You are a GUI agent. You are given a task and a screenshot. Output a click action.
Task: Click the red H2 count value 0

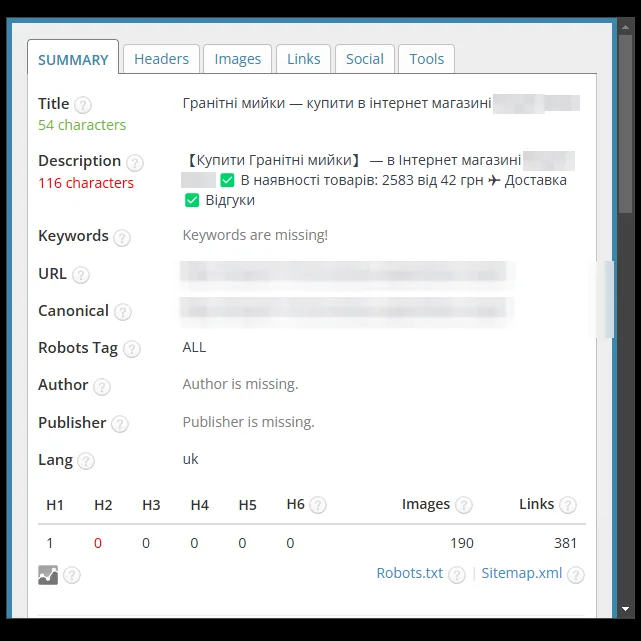[x=98, y=543]
